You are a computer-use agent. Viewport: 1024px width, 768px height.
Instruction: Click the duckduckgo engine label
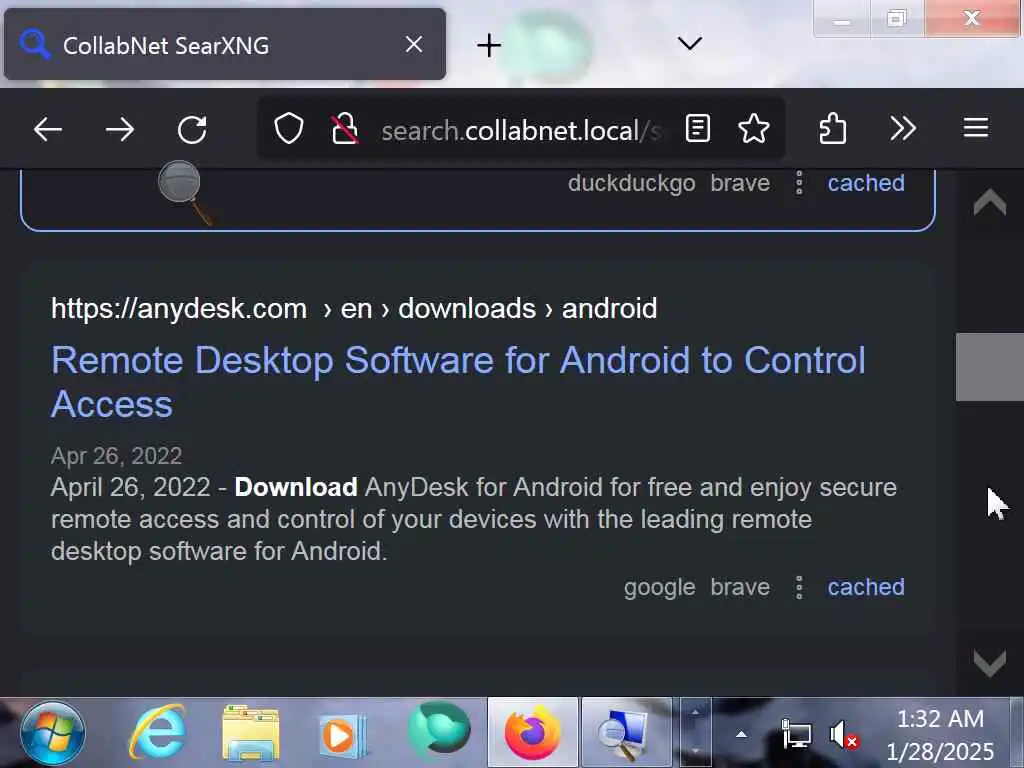tap(632, 184)
